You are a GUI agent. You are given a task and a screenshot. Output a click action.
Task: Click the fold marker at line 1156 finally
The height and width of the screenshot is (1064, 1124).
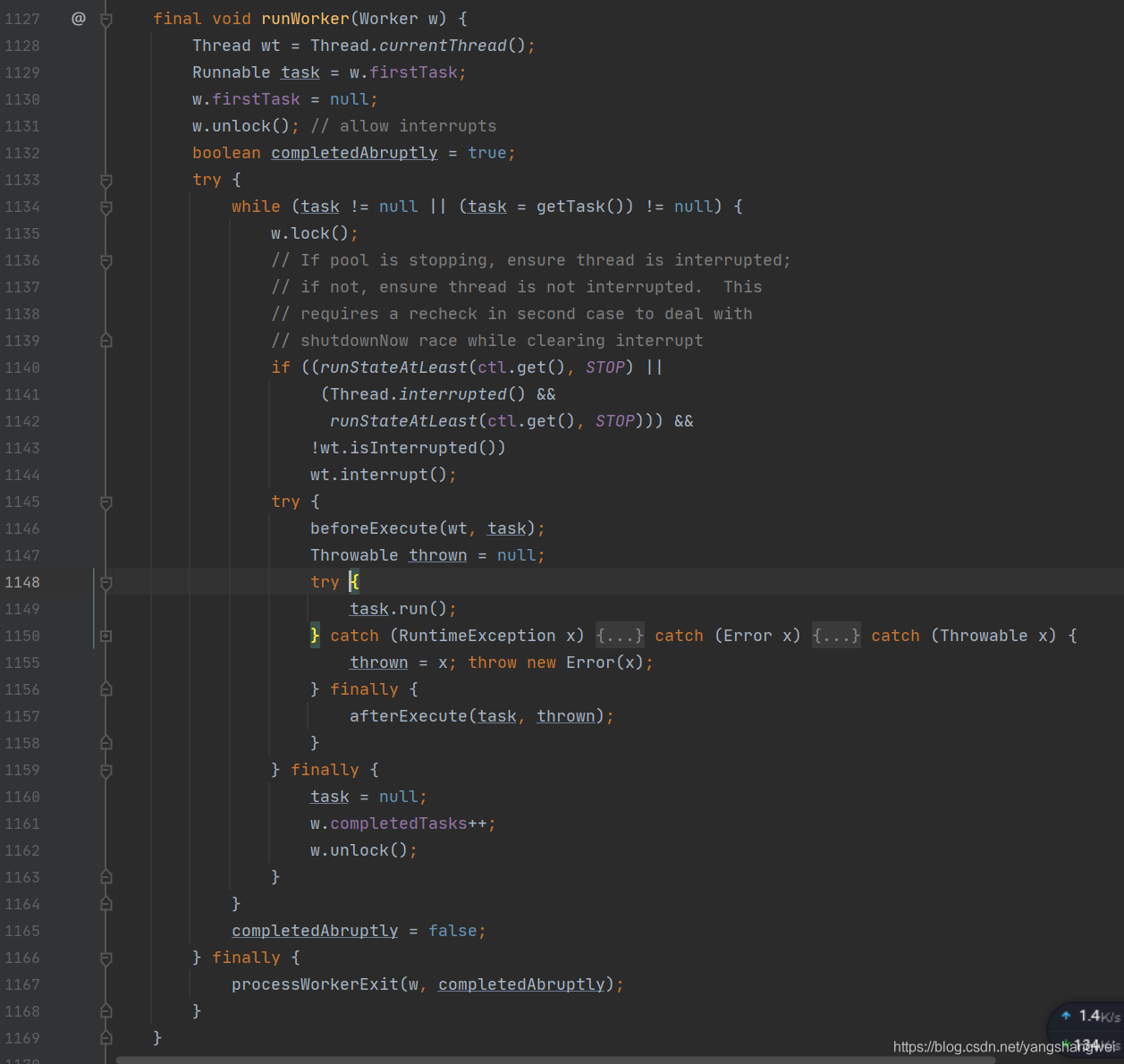[x=106, y=689]
